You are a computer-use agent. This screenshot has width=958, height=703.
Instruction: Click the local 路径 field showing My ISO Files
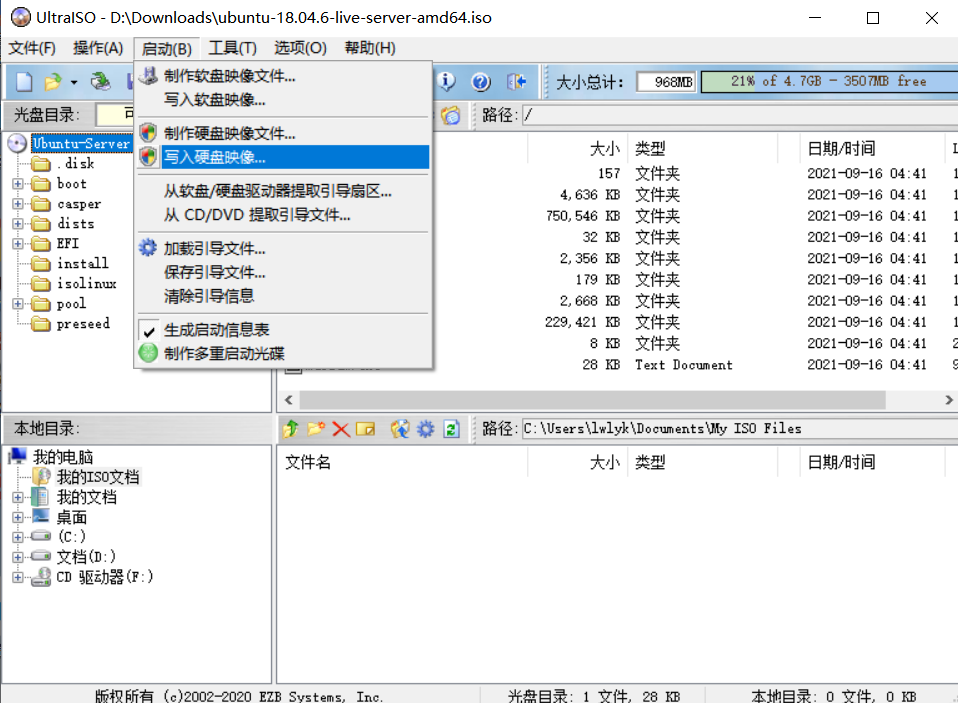coord(739,429)
